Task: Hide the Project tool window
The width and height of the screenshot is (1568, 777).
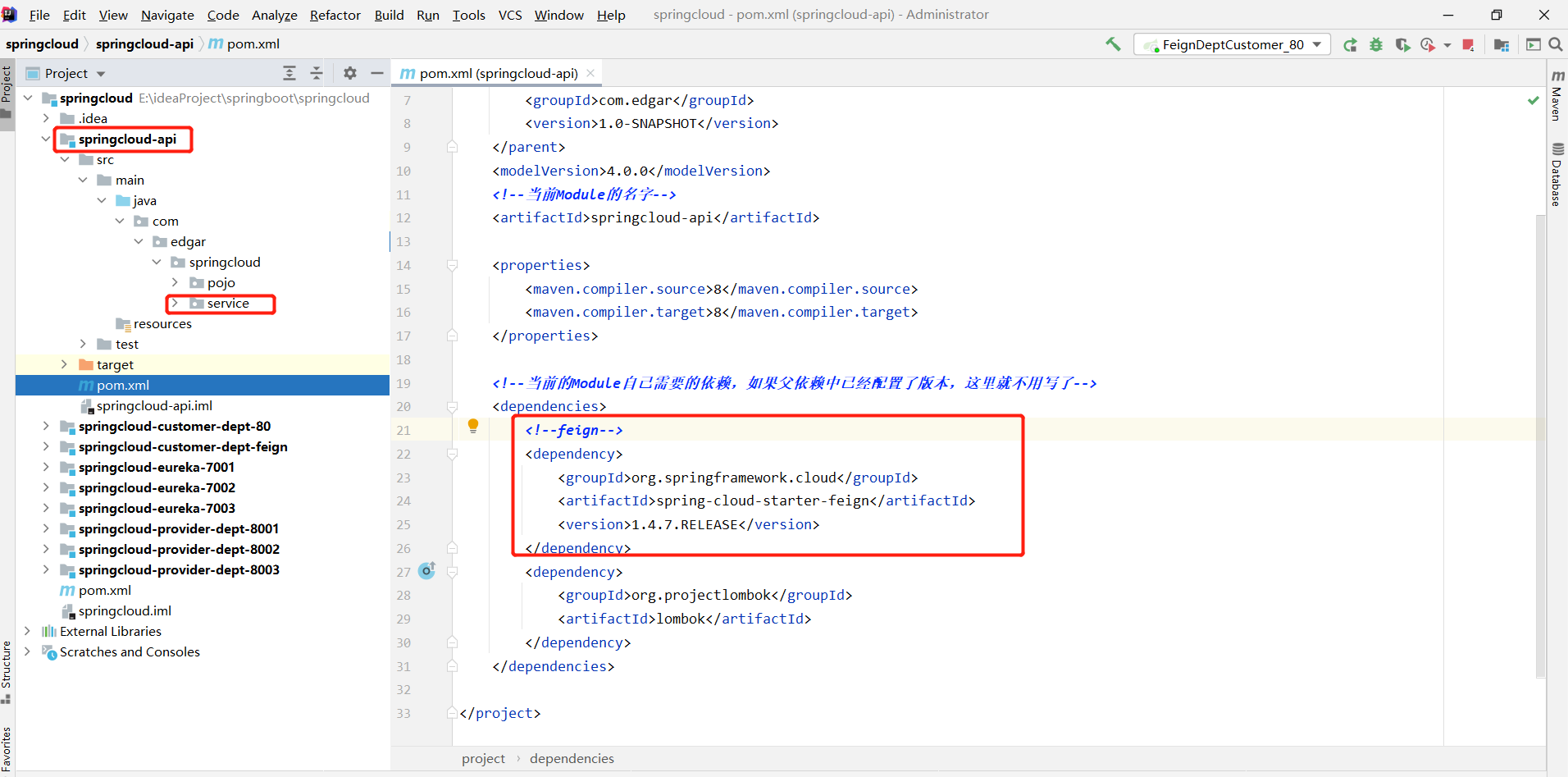Action: [377, 74]
